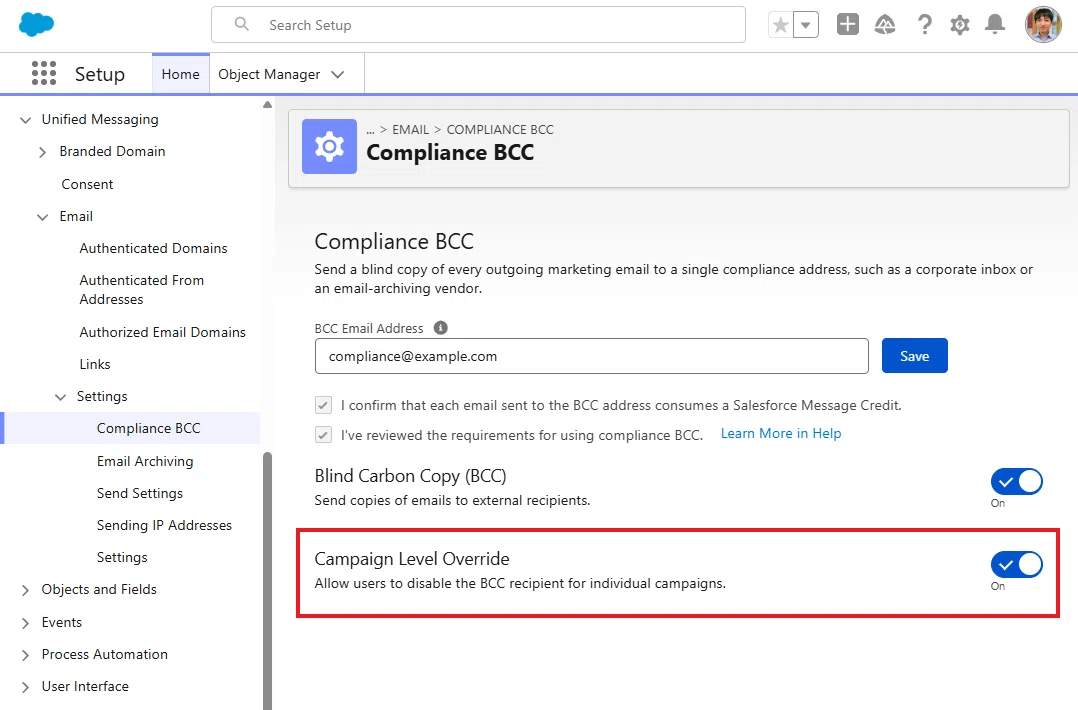Expand the Branded Domain tree node

point(43,152)
